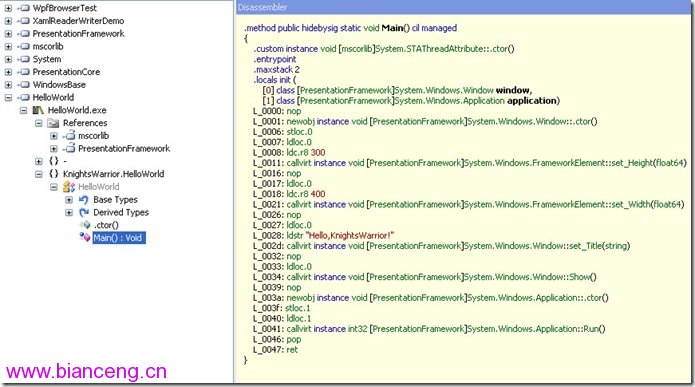Expand mscorlib under References
Screen dimensions: 695x387
54,136
